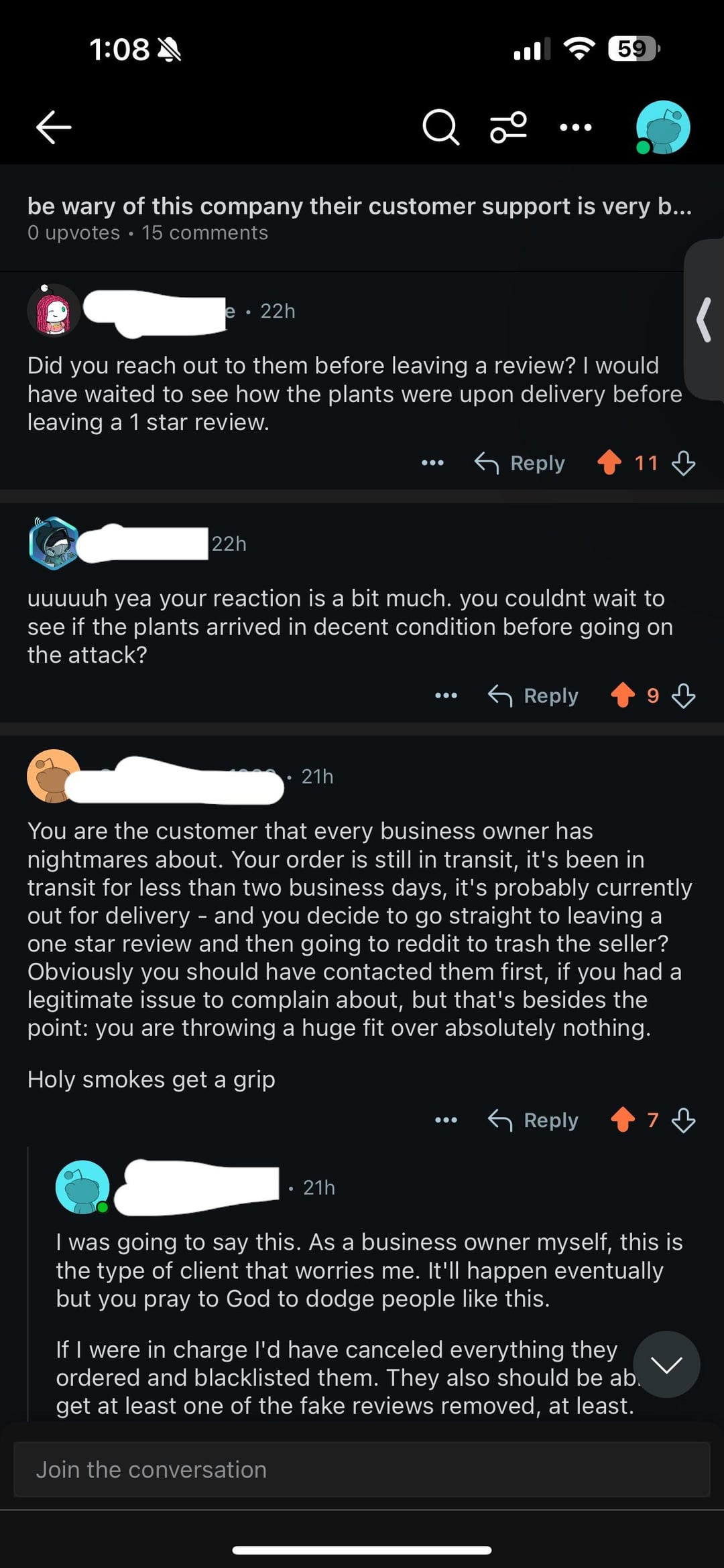Open more options on the 7-point comment
The height and width of the screenshot is (1568, 724).
[446, 1119]
